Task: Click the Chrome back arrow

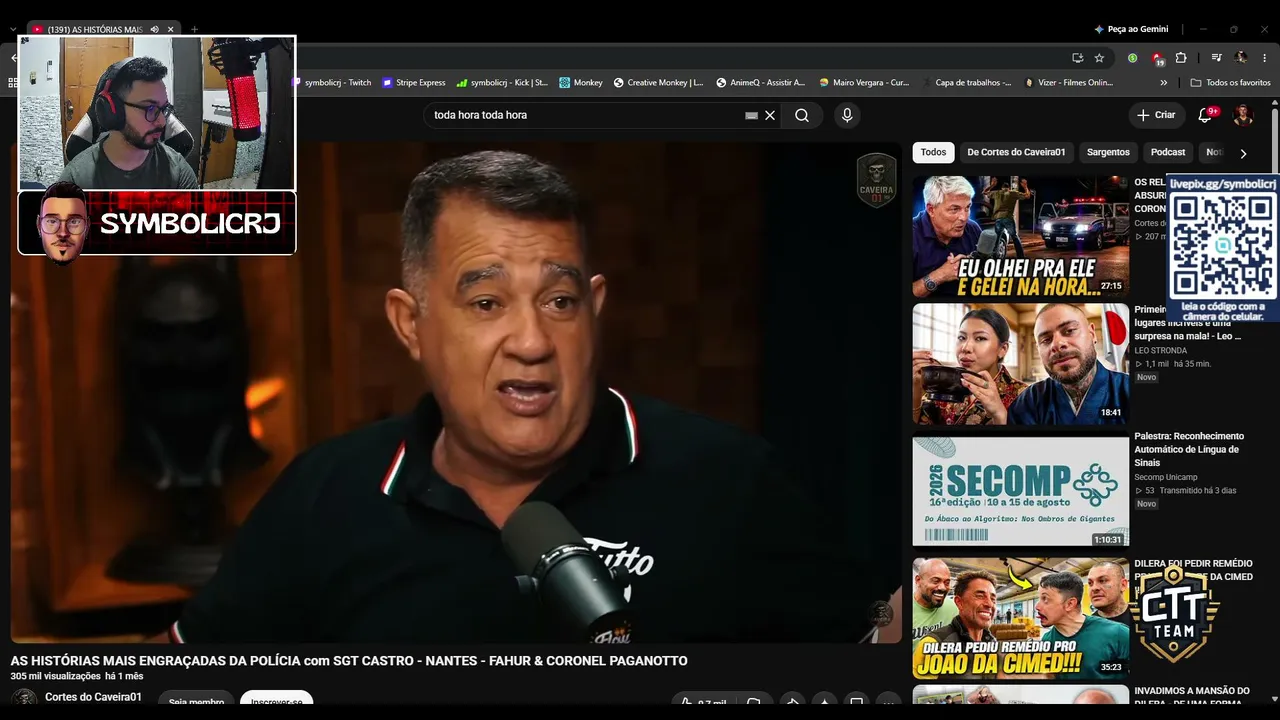Action: click(x=14, y=58)
